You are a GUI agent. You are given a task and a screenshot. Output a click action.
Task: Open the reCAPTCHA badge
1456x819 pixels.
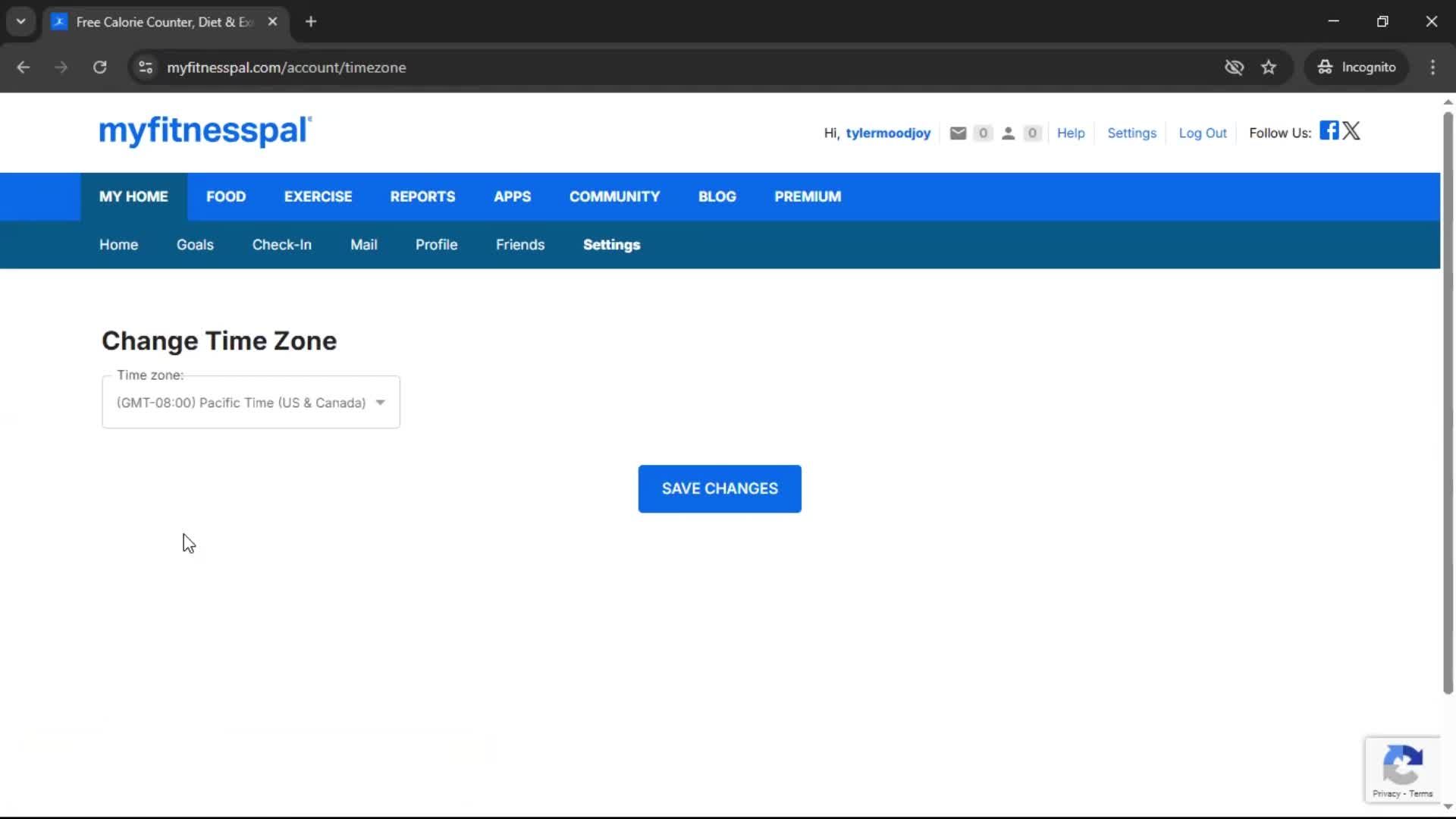tap(1402, 769)
